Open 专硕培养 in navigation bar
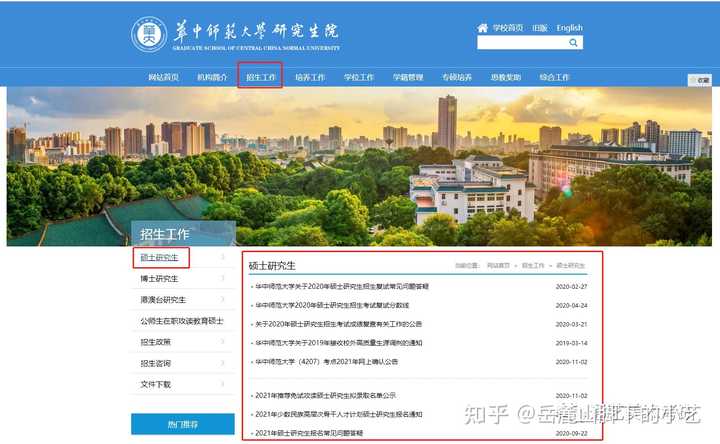The image size is (720, 444). point(457,77)
